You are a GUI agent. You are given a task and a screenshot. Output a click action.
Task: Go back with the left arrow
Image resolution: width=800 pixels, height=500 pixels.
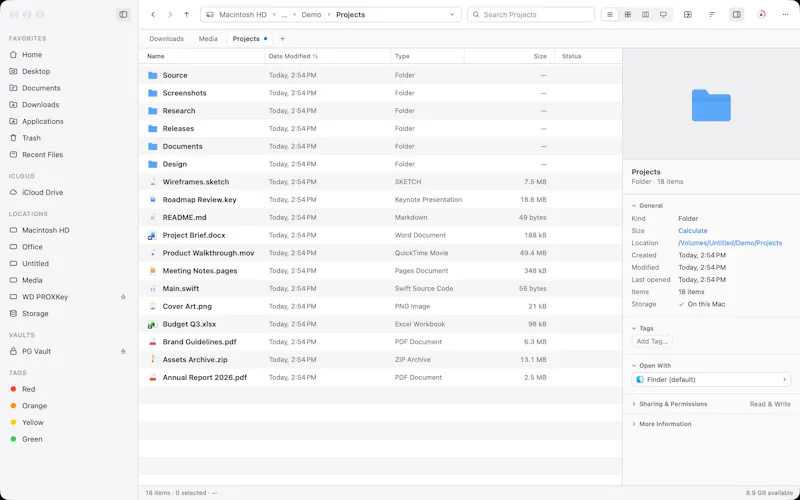pyautogui.click(x=153, y=15)
